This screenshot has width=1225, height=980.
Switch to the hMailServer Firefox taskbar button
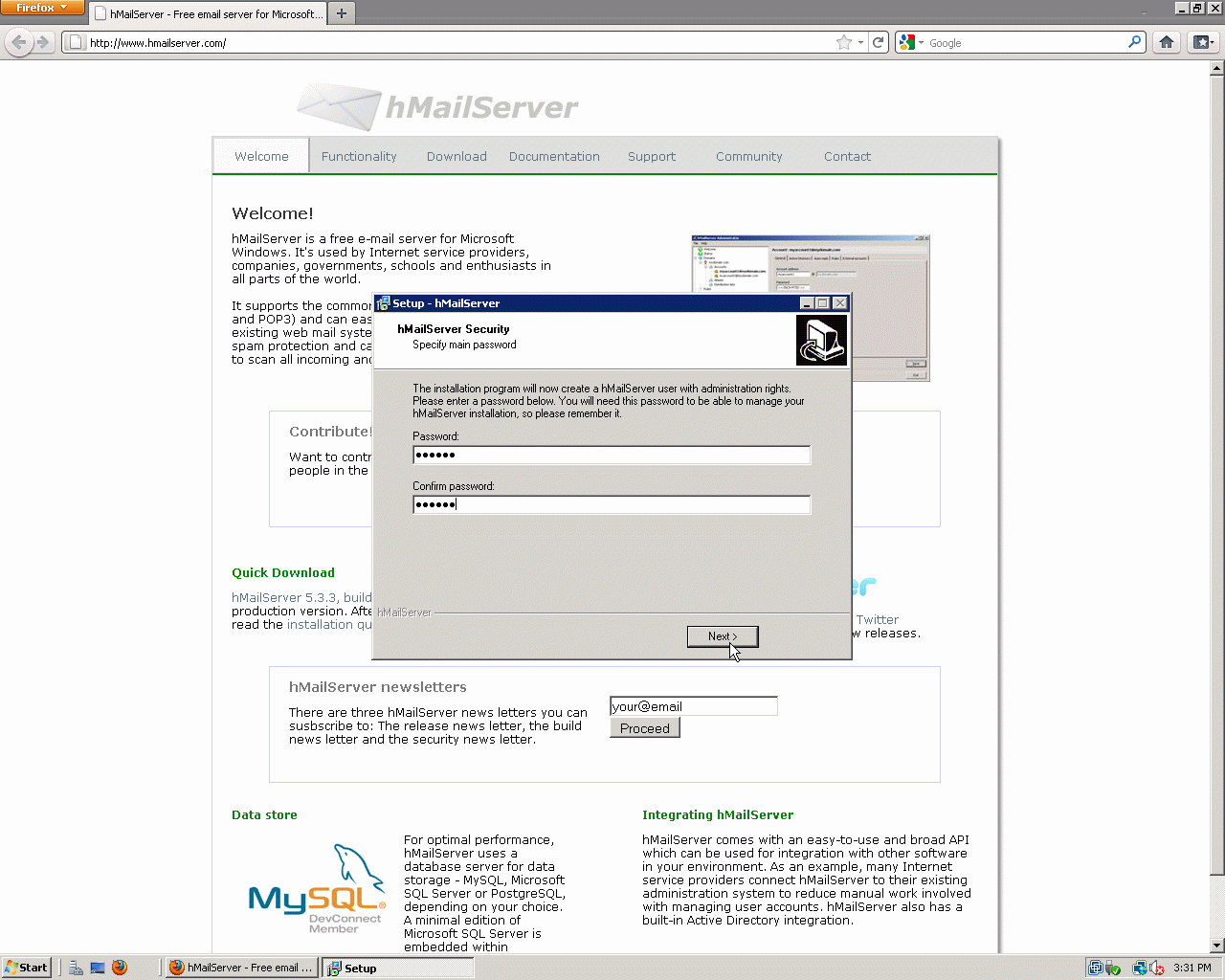[x=241, y=968]
